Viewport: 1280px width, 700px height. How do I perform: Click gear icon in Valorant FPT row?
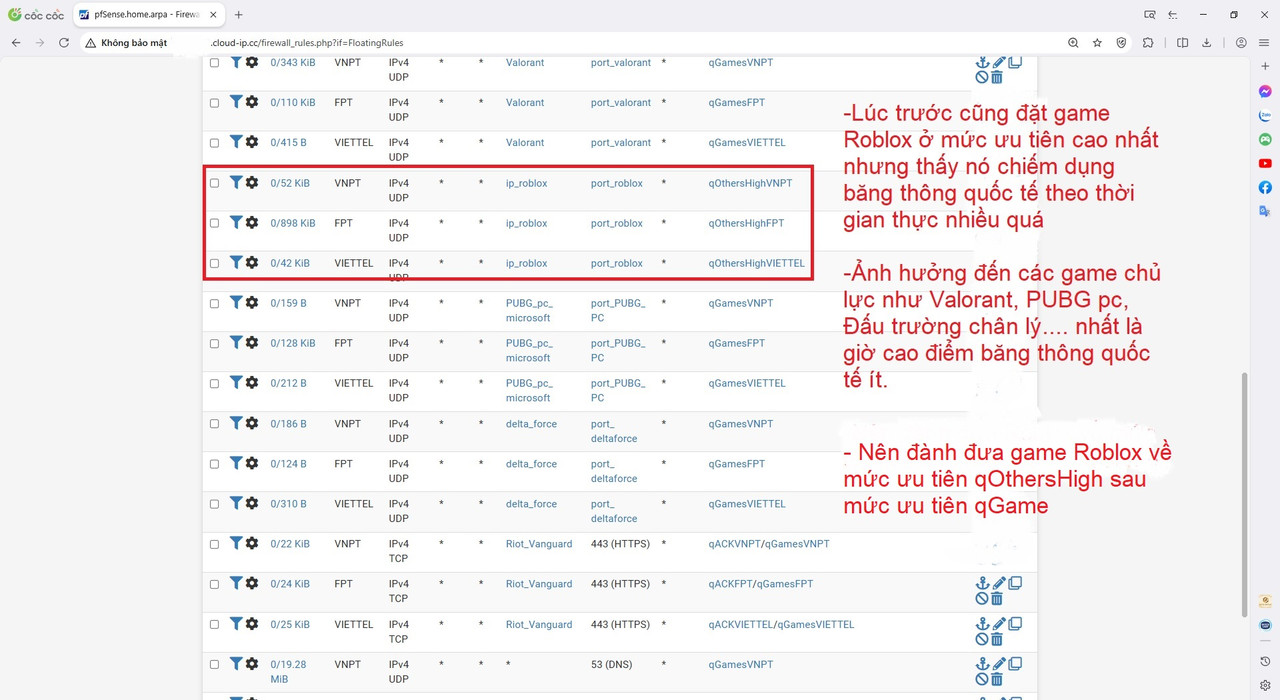pos(252,102)
